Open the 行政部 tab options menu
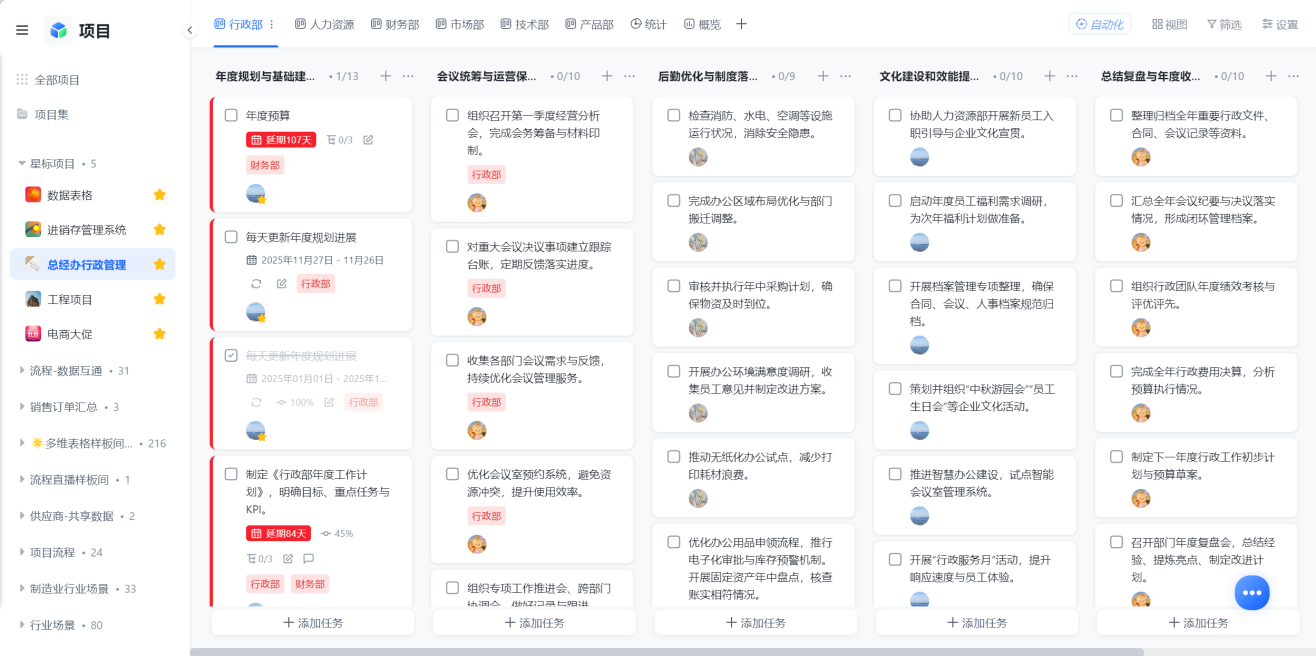This screenshot has height=656, width=1316. coord(271,24)
